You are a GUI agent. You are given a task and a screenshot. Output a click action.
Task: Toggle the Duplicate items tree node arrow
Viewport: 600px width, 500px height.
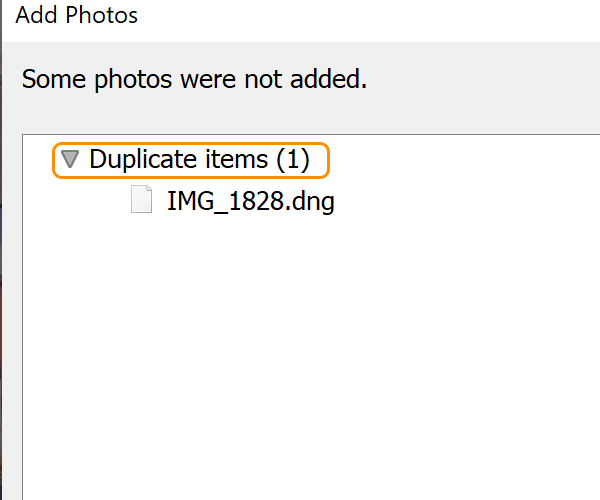click(x=69, y=158)
